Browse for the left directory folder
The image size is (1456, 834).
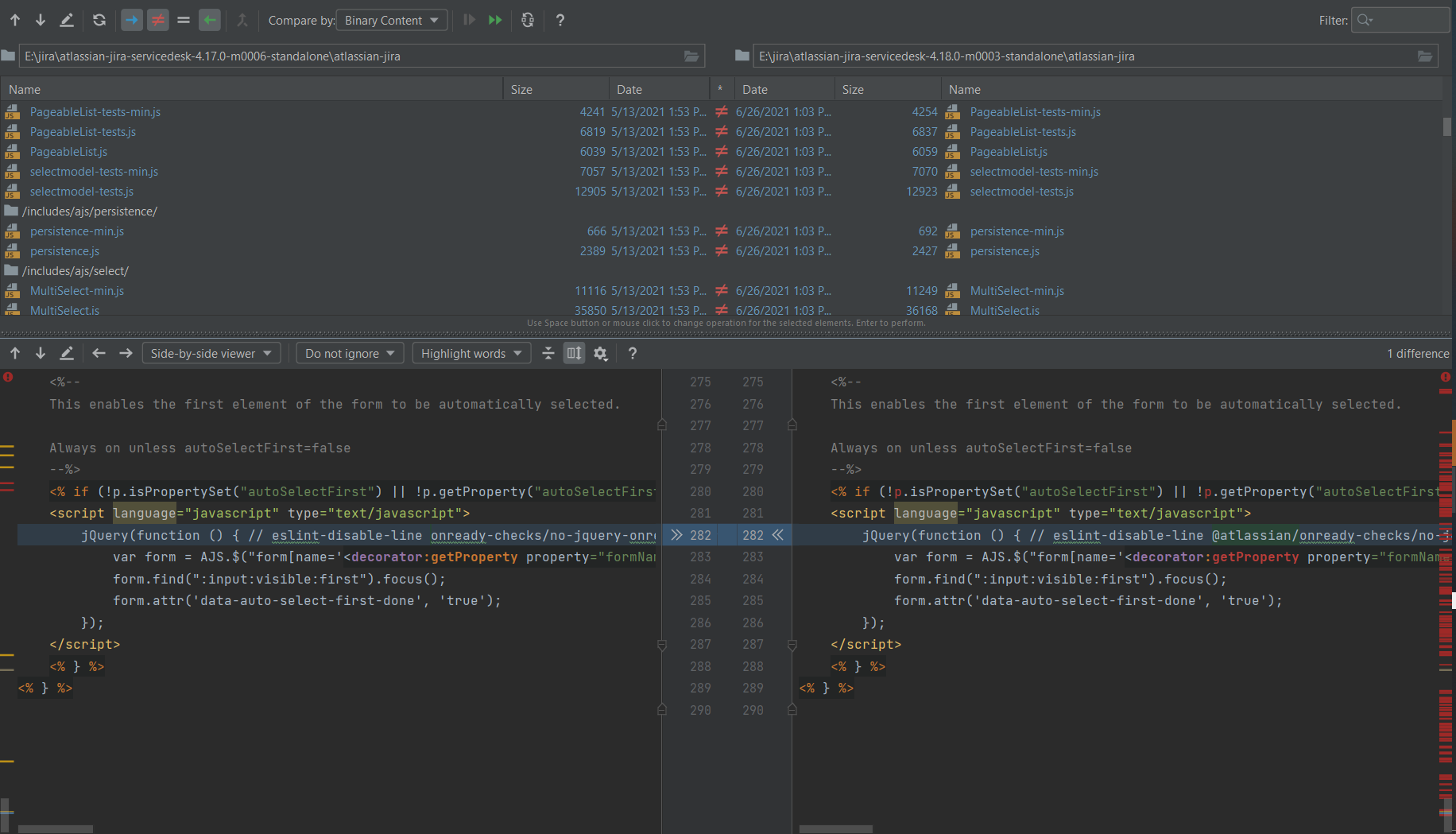tap(691, 56)
